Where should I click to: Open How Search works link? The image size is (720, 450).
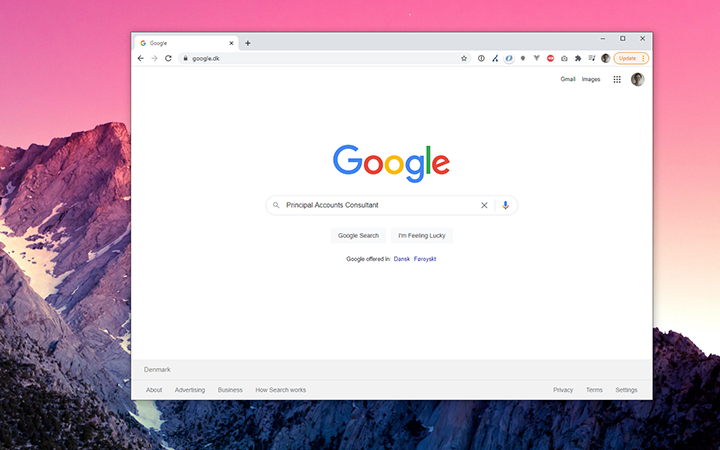(x=281, y=390)
